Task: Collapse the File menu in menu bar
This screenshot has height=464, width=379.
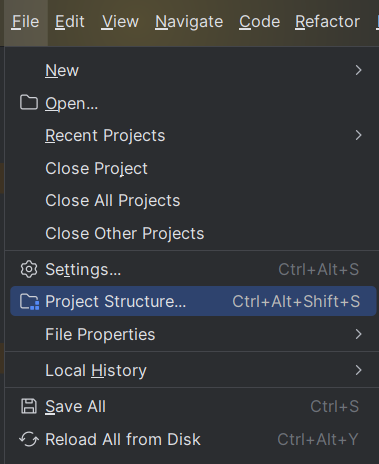Action: [x=25, y=22]
